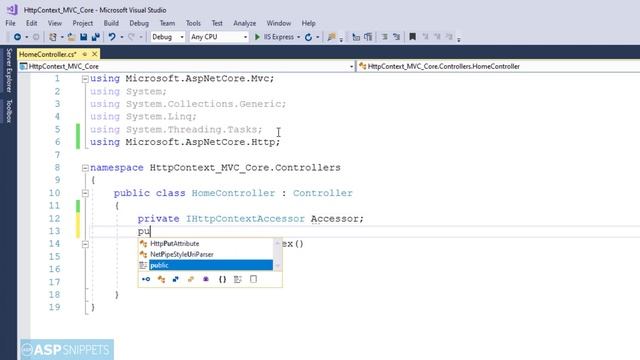Open the HomeController type navigation dropdown
640x360 pixels.
coord(498,66)
